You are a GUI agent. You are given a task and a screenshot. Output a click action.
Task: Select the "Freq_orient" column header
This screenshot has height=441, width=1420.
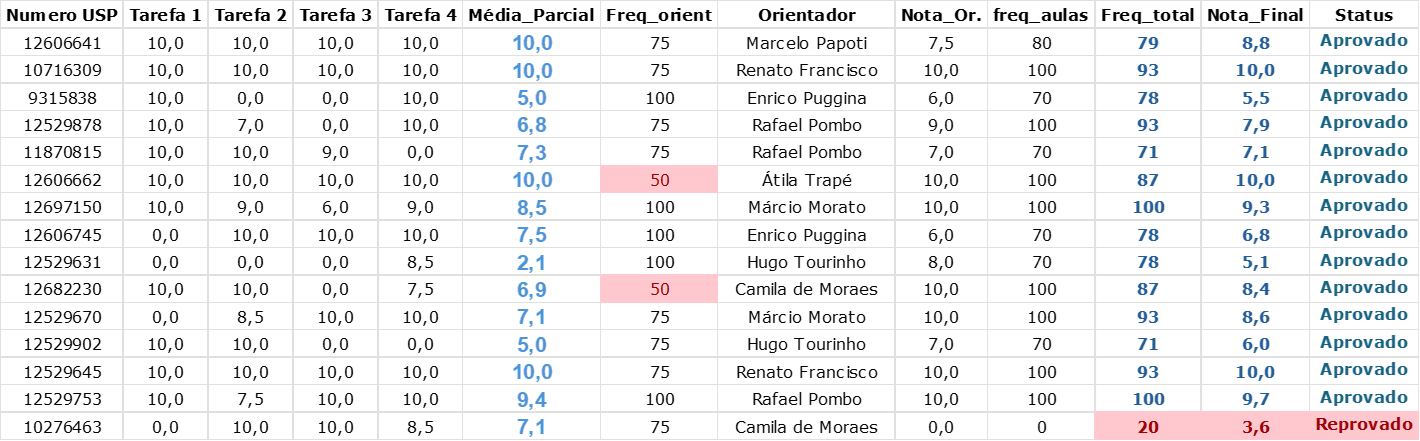point(659,15)
